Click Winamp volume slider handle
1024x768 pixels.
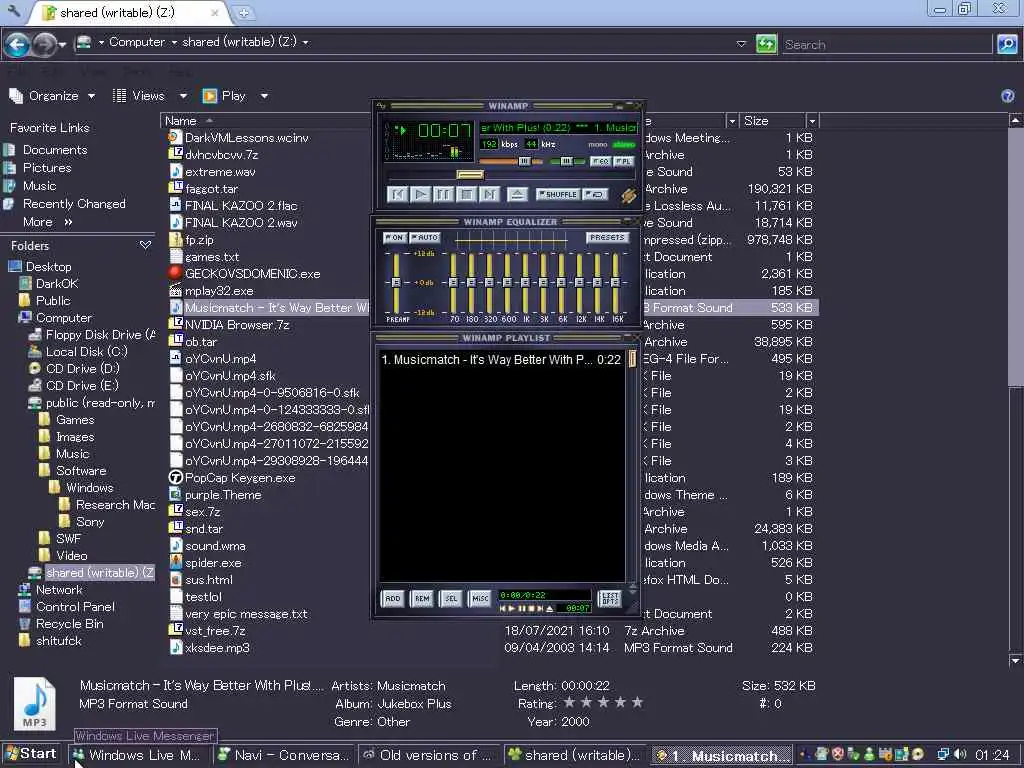click(524, 161)
